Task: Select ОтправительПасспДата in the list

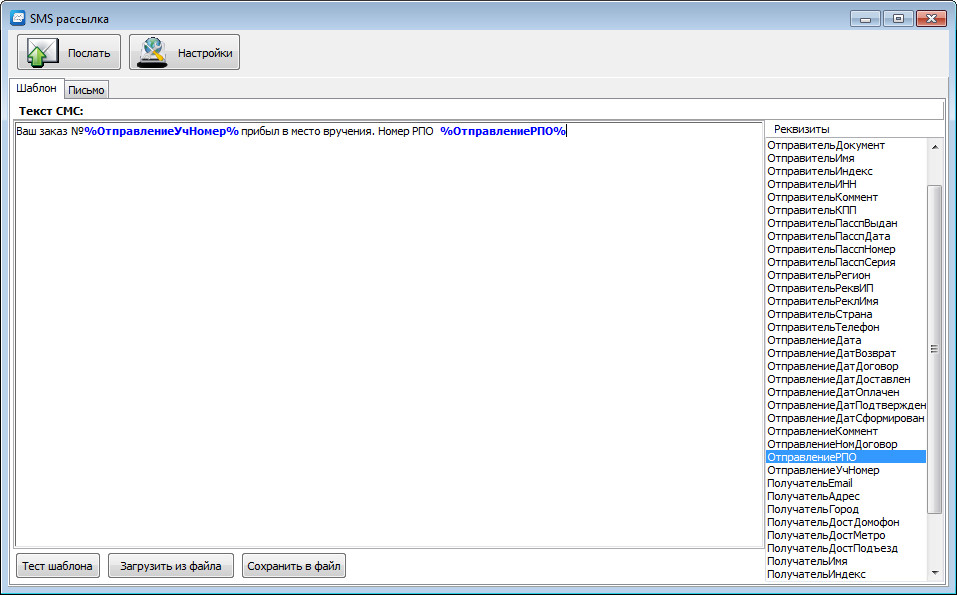Action: tap(846, 236)
